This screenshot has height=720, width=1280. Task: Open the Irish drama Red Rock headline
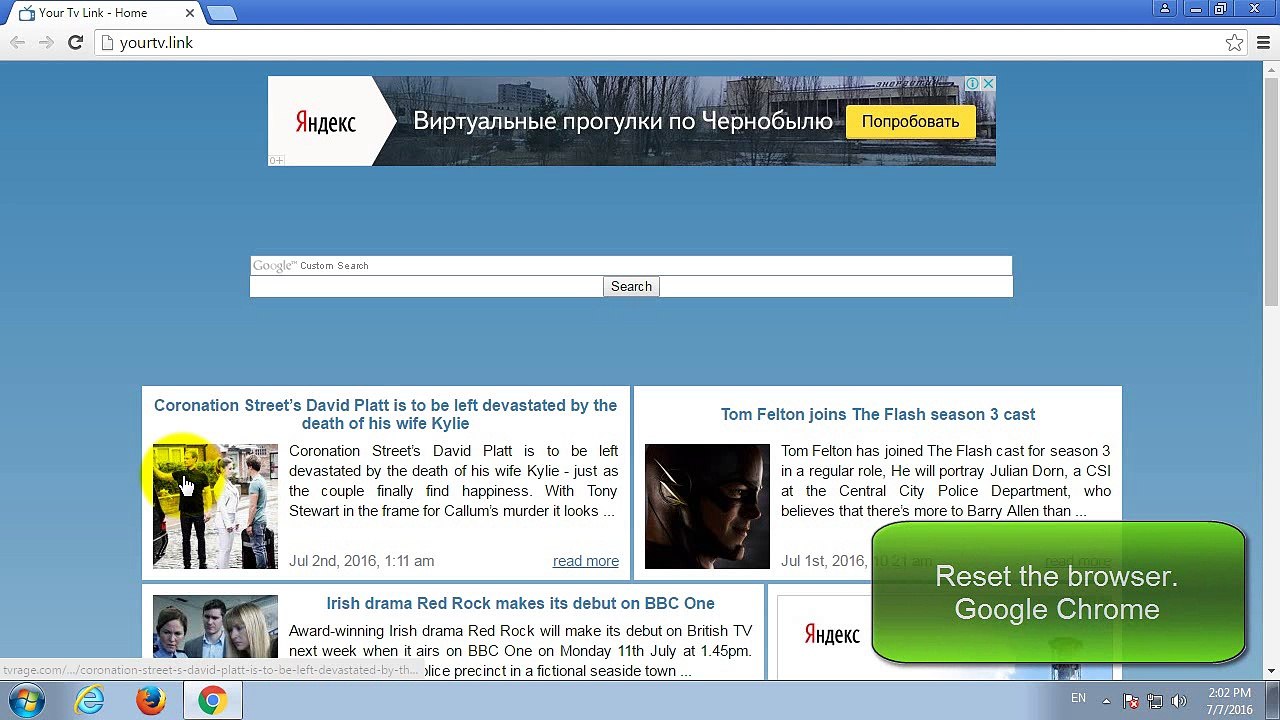(520, 603)
